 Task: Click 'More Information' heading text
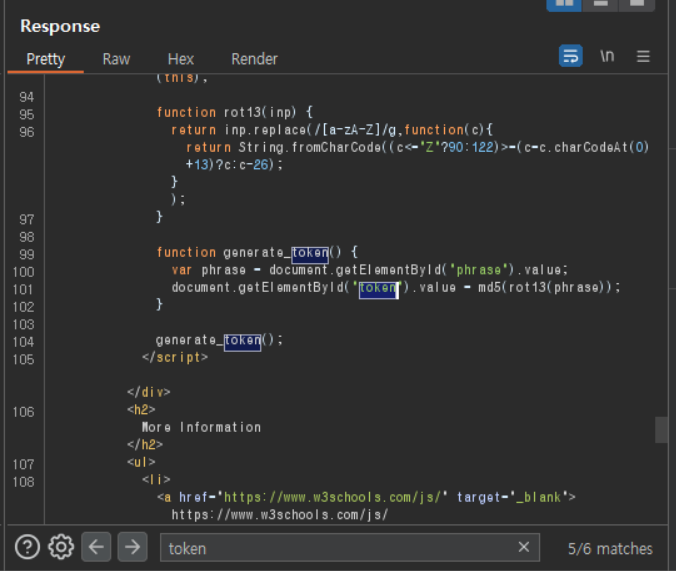coord(201,427)
